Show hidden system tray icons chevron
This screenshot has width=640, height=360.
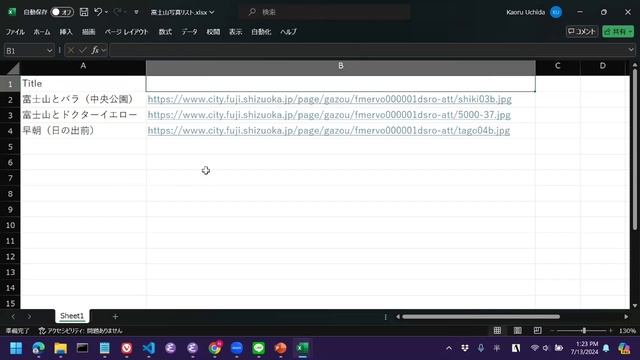(449, 348)
